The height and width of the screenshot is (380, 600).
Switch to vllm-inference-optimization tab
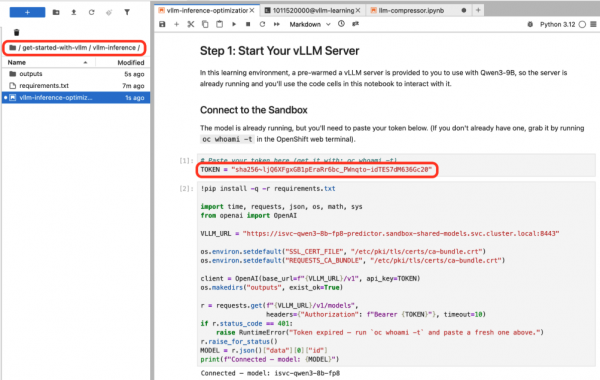tap(207, 10)
